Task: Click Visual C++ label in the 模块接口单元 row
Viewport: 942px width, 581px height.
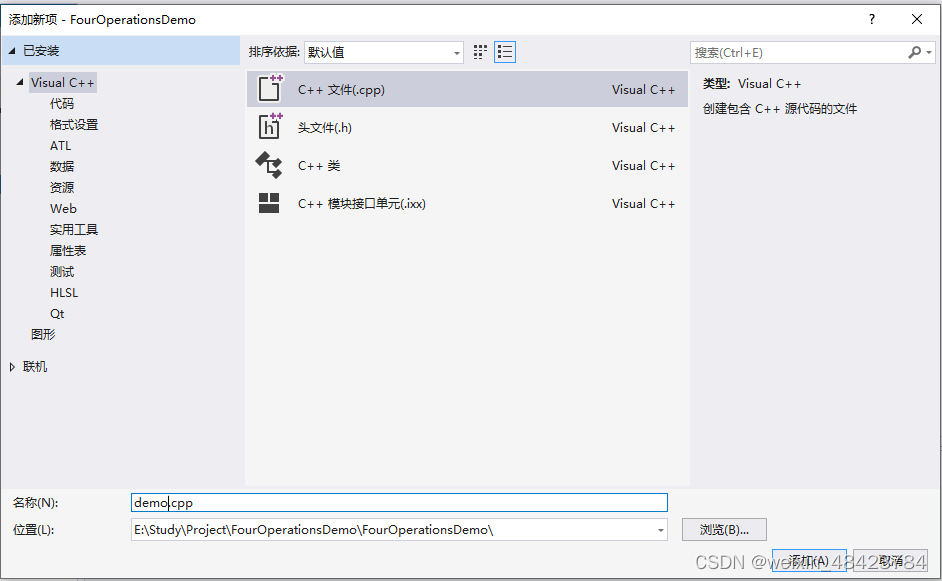Action: pyautogui.click(x=643, y=204)
